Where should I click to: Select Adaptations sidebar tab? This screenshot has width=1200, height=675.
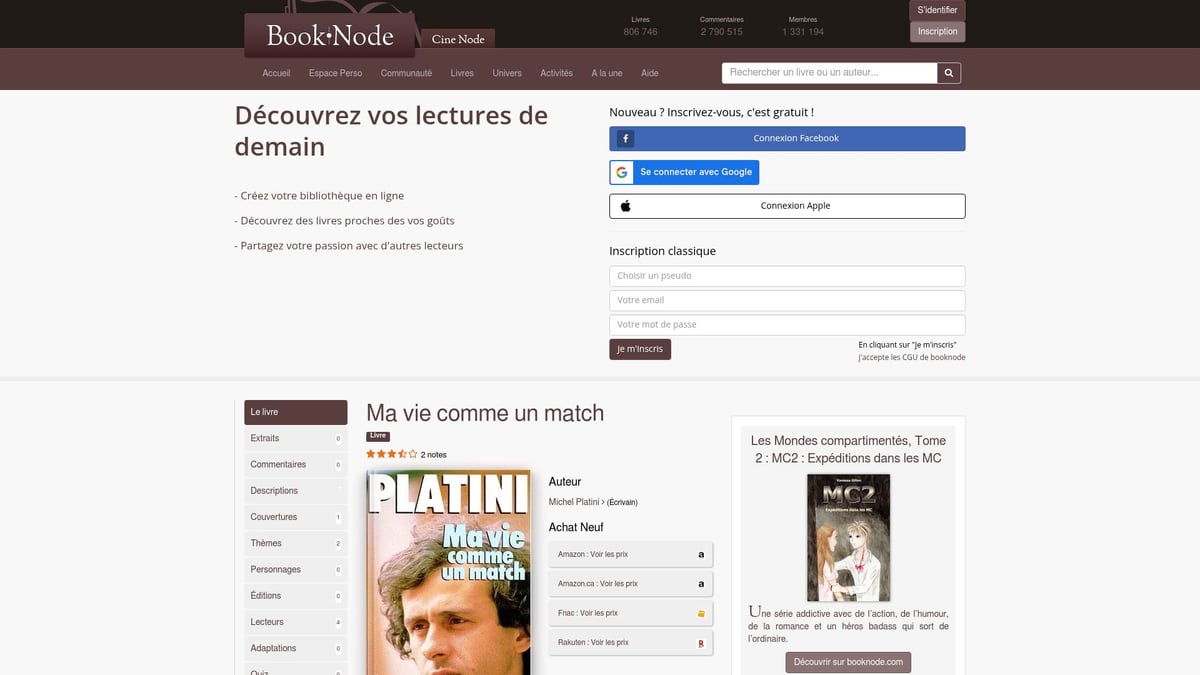pyautogui.click(x=296, y=648)
